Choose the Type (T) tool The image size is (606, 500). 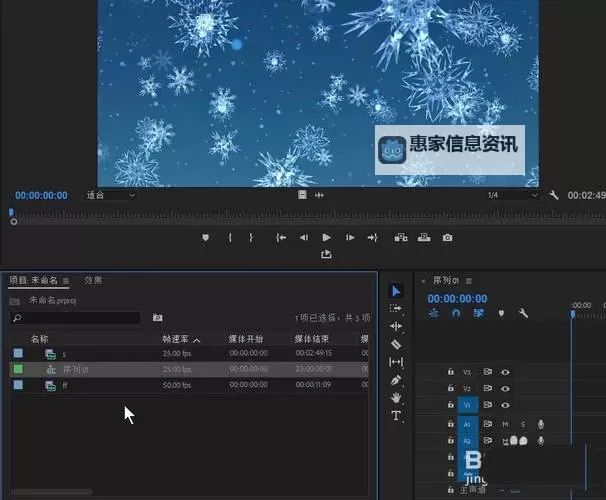pos(396,415)
